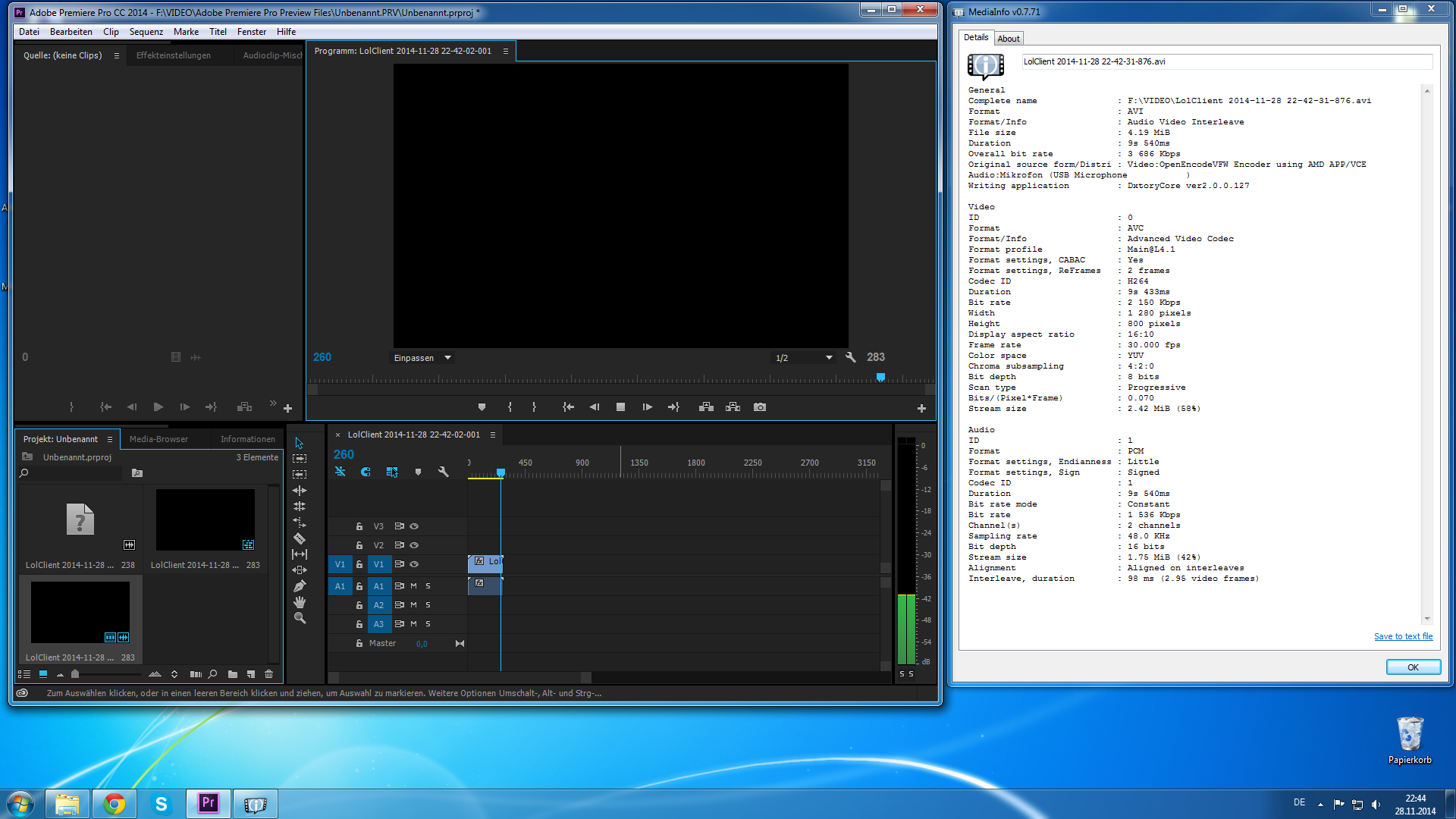Open timeline display settings wrench
The width and height of the screenshot is (1456, 819).
(x=444, y=472)
